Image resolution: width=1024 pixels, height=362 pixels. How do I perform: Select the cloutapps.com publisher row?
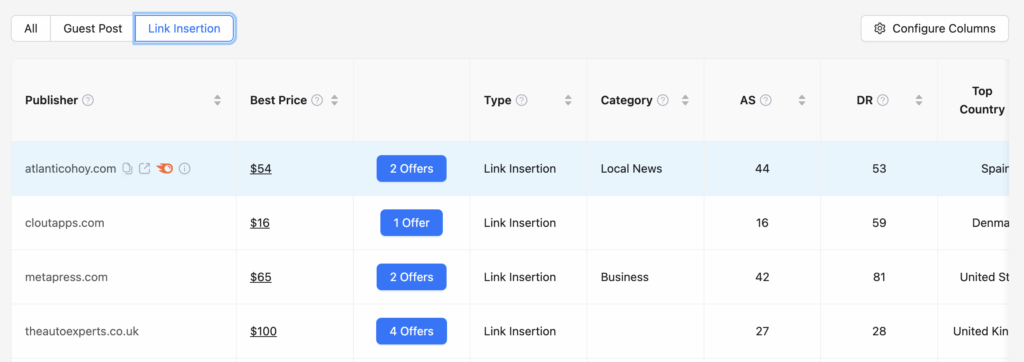(509, 223)
